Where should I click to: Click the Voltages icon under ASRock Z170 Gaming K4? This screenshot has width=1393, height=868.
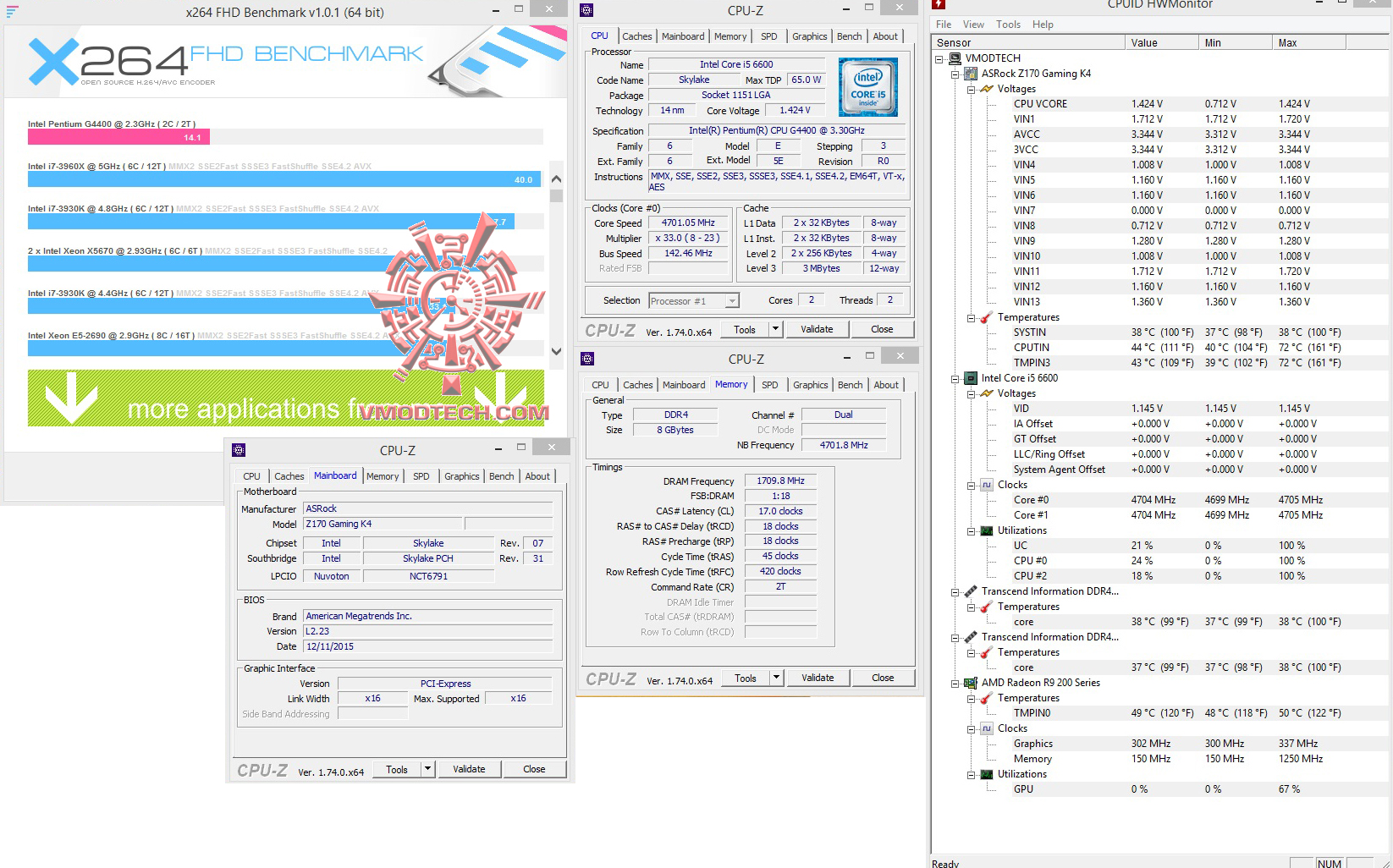987,89
